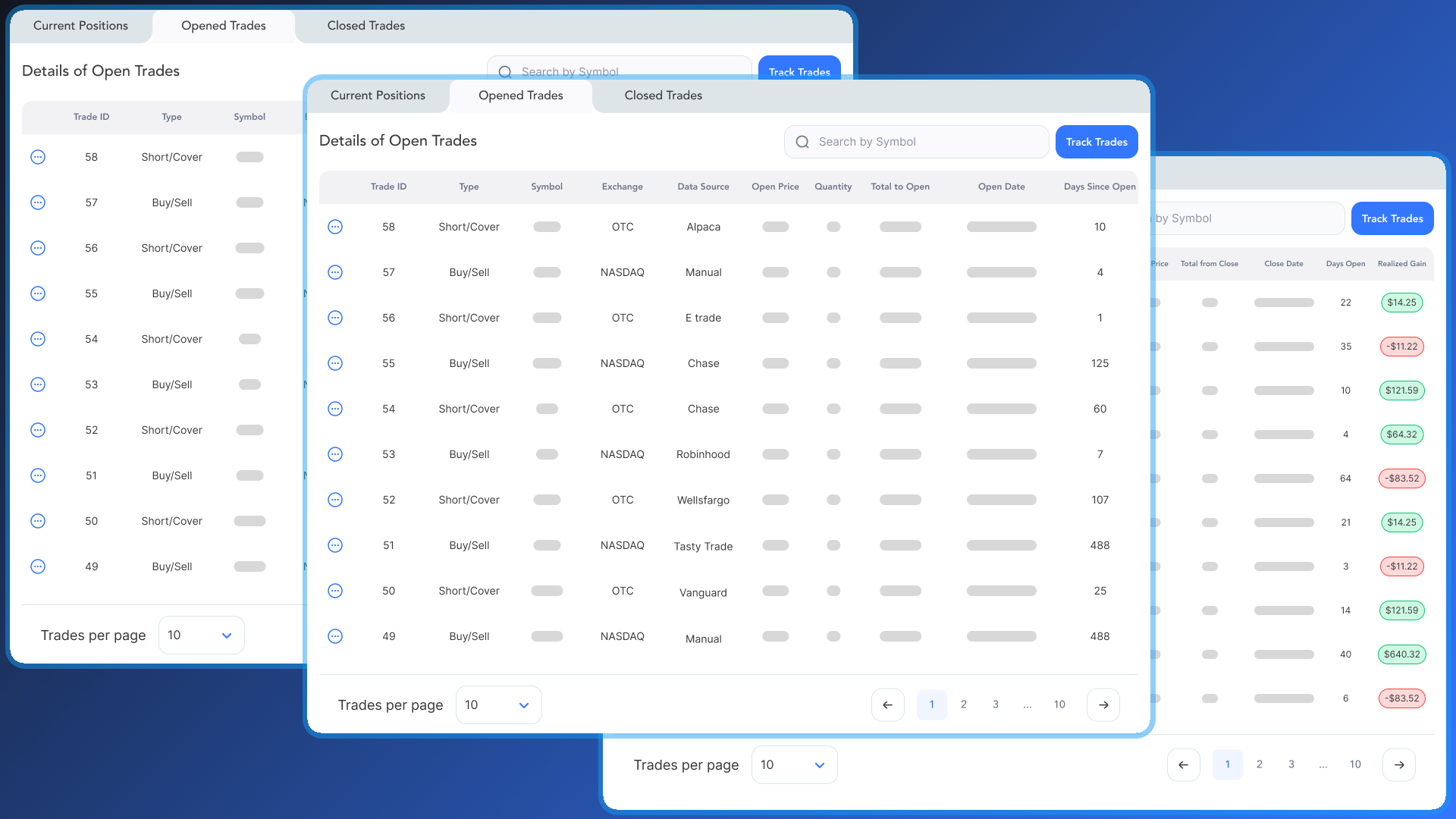
Task: Open options menu for trade 54 in left panel
Action: point(38,339)
